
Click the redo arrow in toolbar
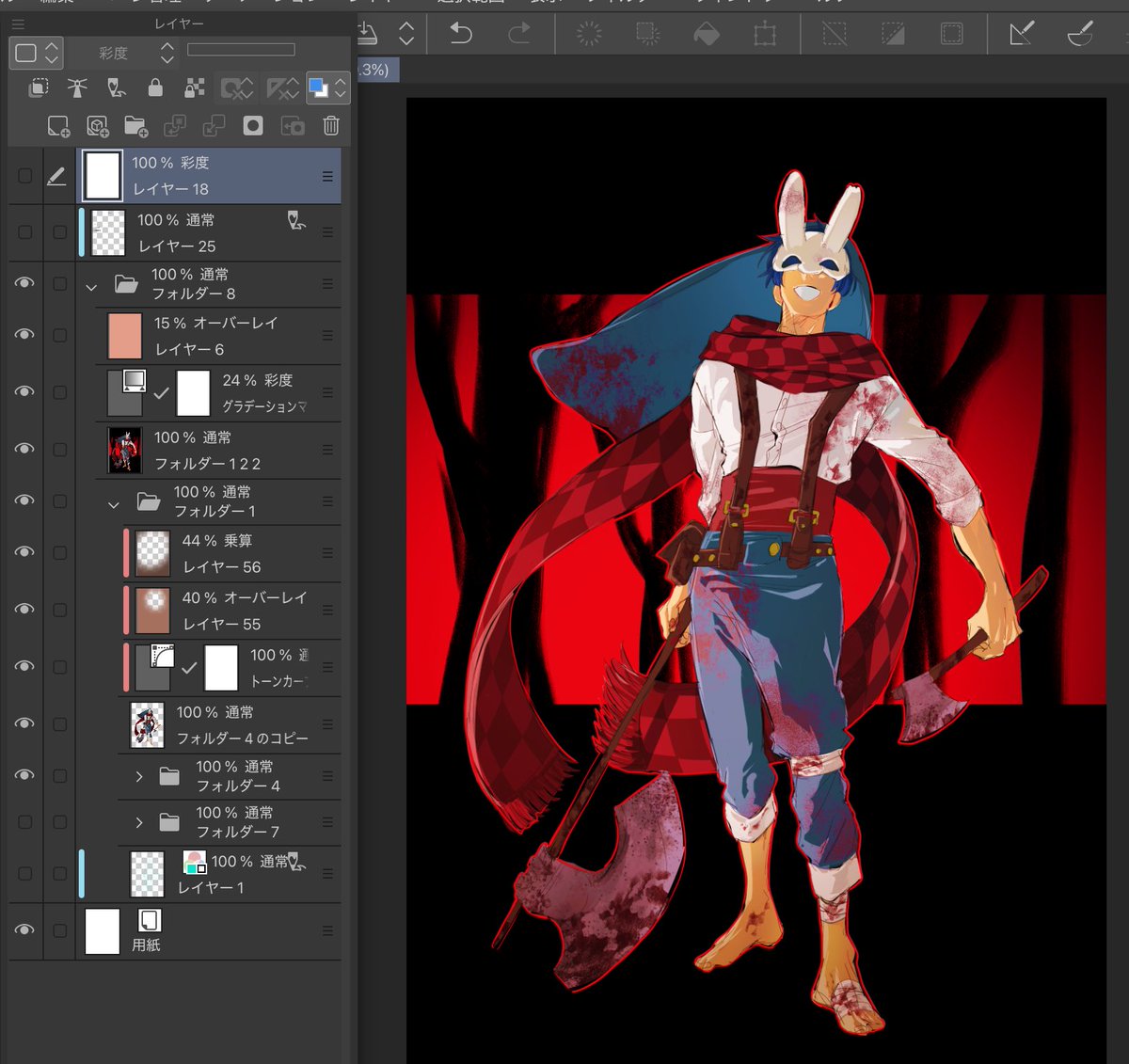(518, 35)
